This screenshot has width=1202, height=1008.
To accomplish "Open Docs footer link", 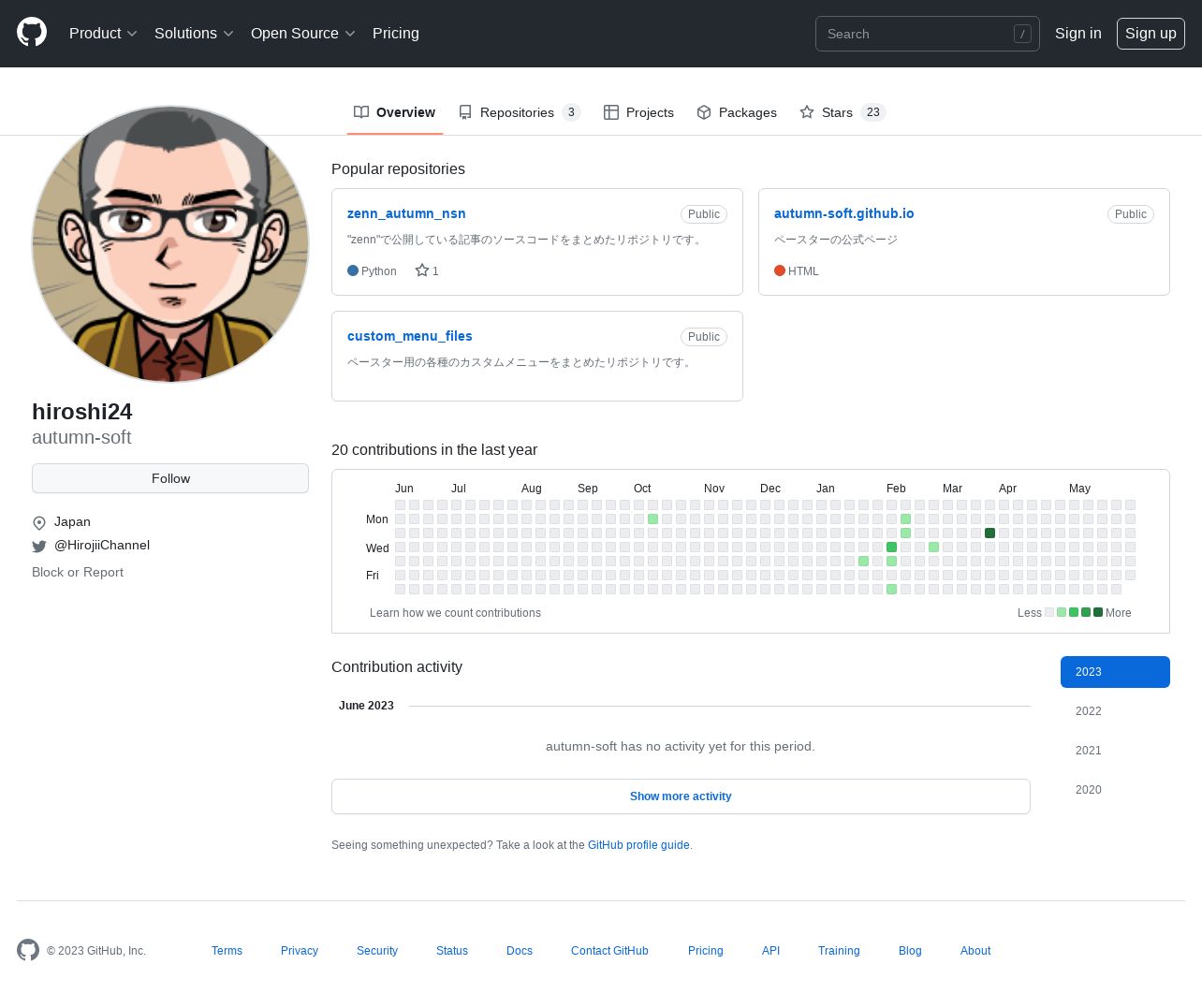I will click(x=520, y=951).
